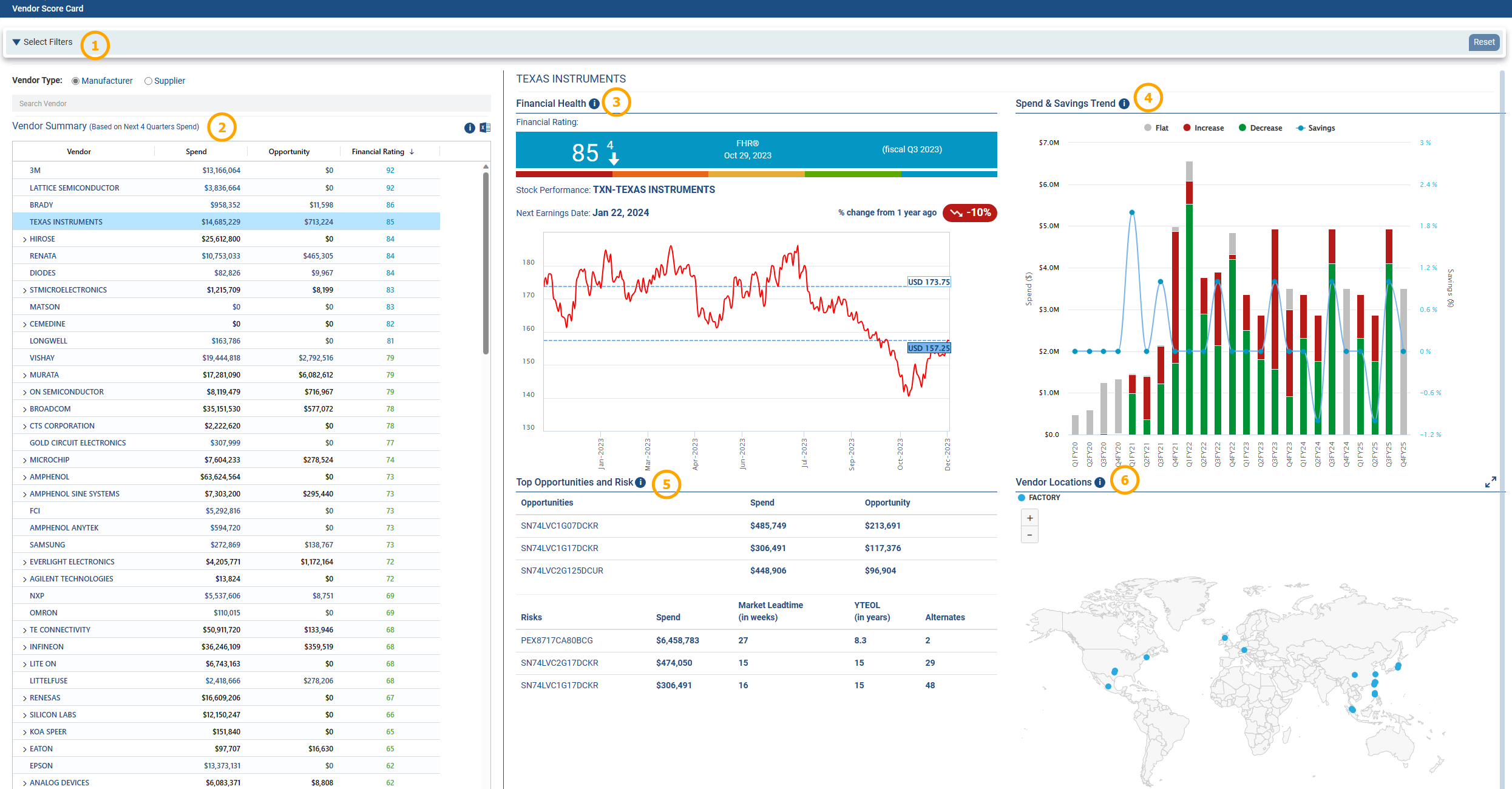The height and width of the screenshot is (789, 1512).
Task: Sort by the Opportunity column header
Action: (x=289, y=152)
